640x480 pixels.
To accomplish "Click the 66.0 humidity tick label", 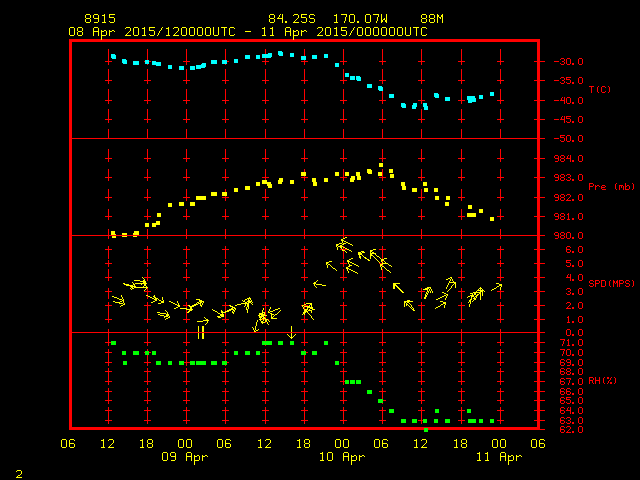I will 571,391.
